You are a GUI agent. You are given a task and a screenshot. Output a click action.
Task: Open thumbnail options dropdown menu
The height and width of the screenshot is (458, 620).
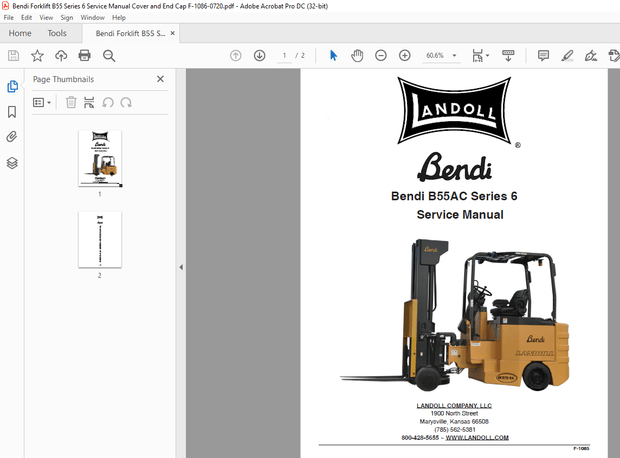click(x=42, y=103)
